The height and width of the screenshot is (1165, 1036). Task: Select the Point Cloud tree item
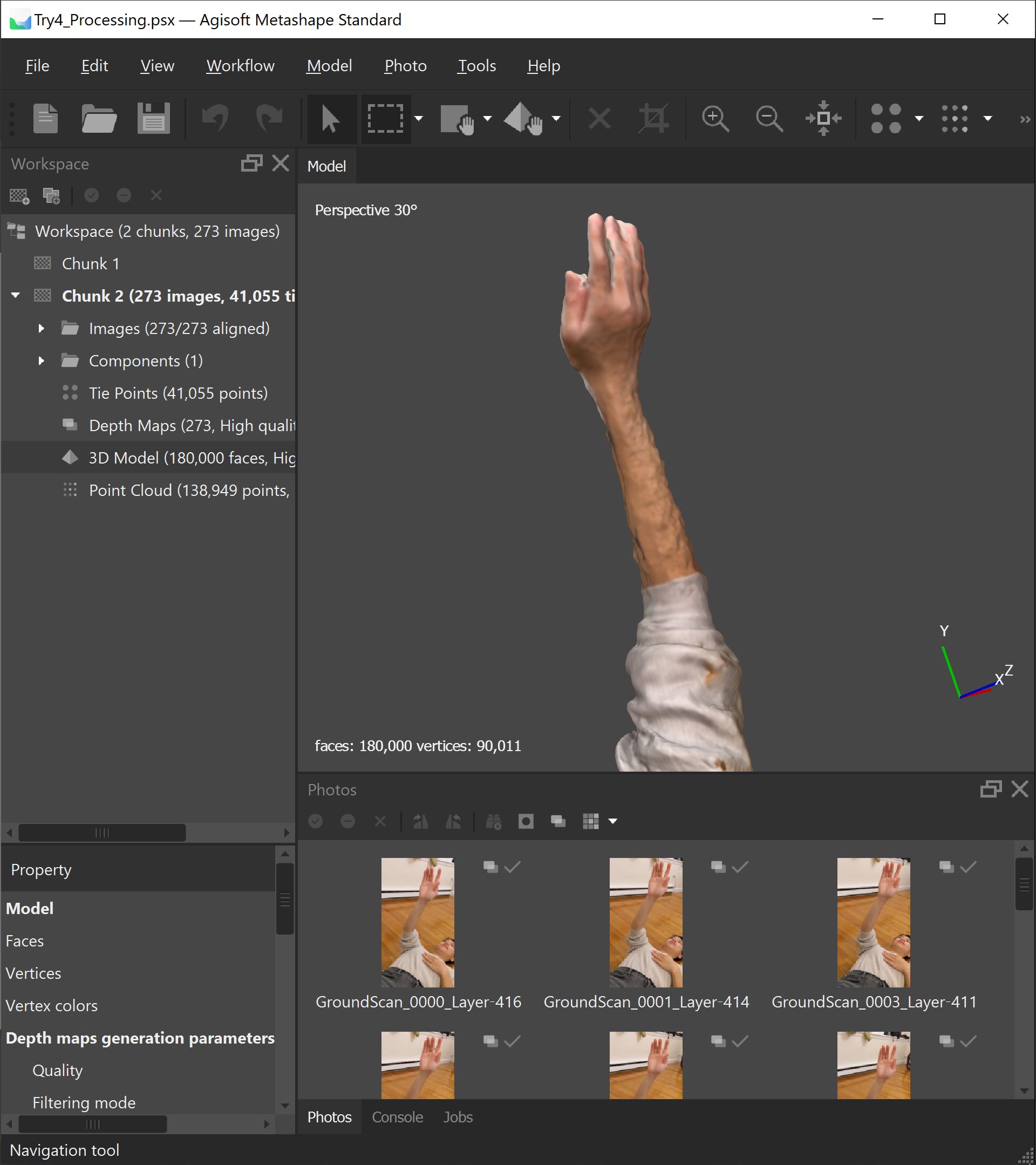pos(190,490)
